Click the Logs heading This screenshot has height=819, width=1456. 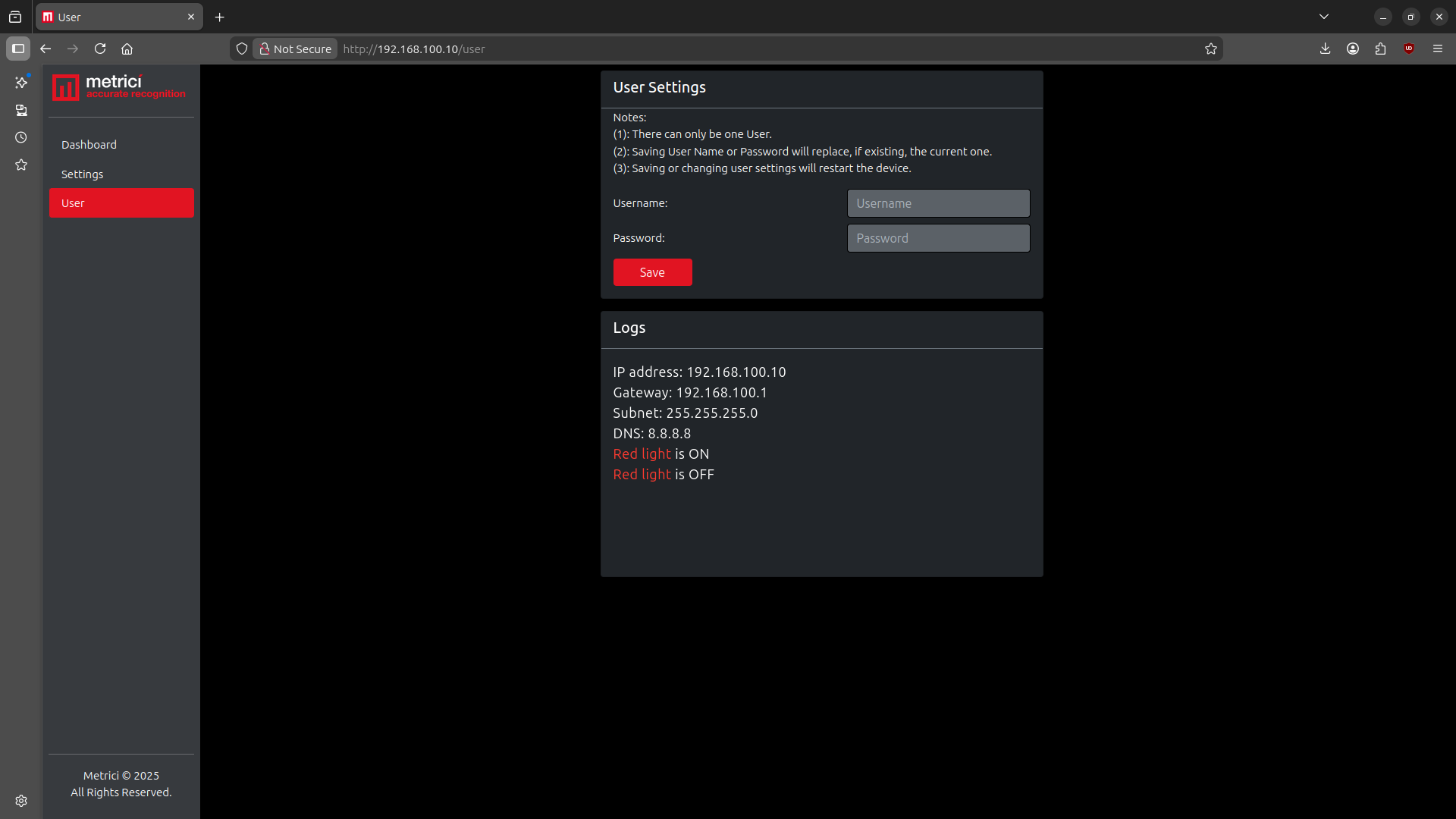point(629,328)
